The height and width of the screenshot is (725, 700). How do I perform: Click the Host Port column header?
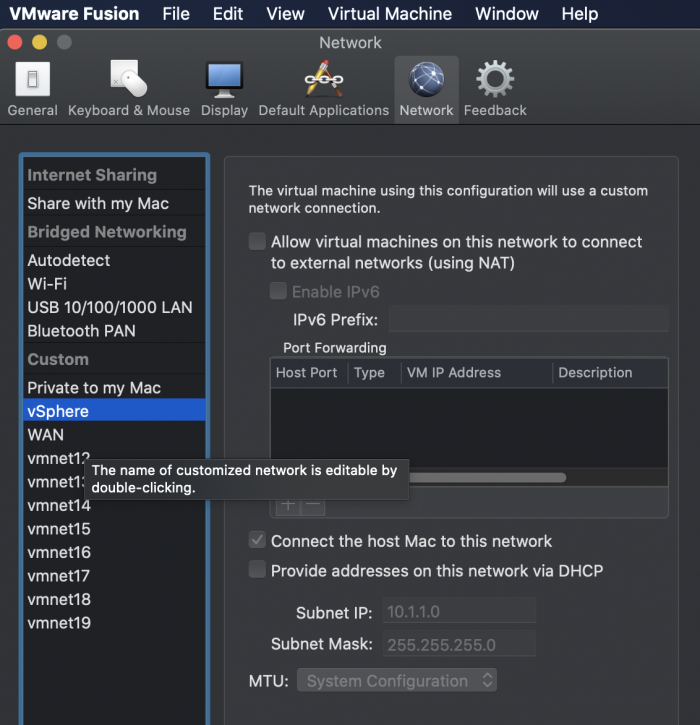(309, 373)
